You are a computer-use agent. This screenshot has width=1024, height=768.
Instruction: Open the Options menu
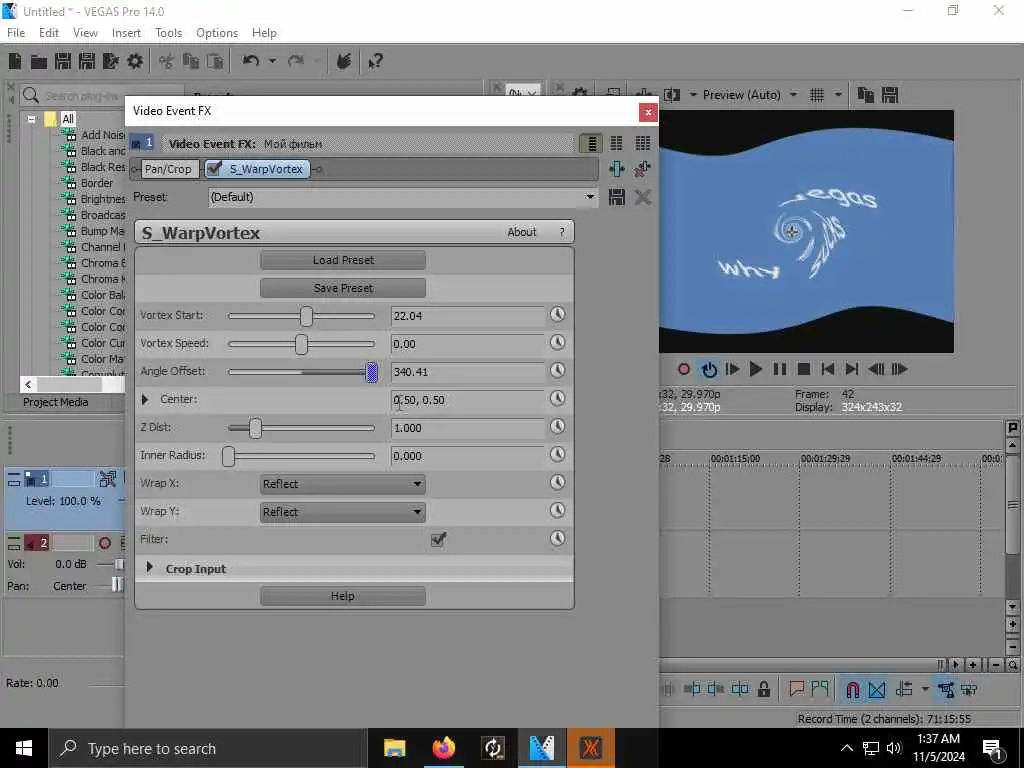[x=217, y=33]
